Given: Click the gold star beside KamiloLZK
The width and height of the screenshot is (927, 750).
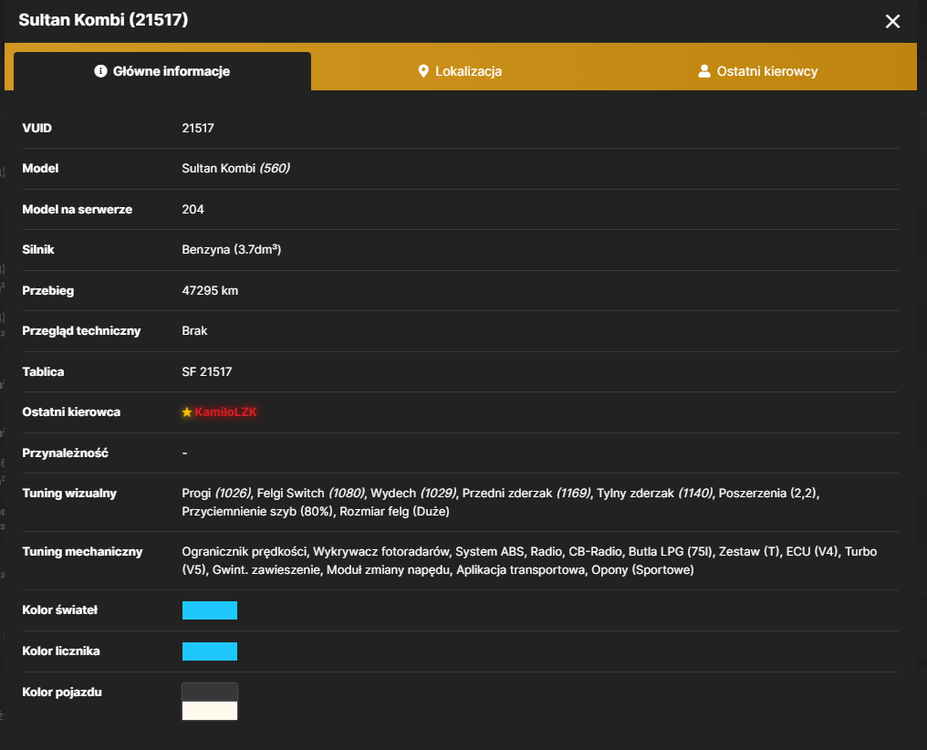Looking at the screenshot, I should pos(187,413).
